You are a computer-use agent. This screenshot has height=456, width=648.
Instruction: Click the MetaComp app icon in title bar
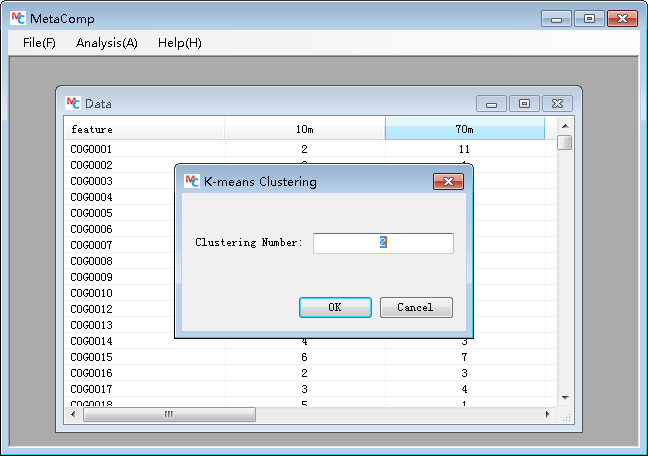click(x=17, y=19)
